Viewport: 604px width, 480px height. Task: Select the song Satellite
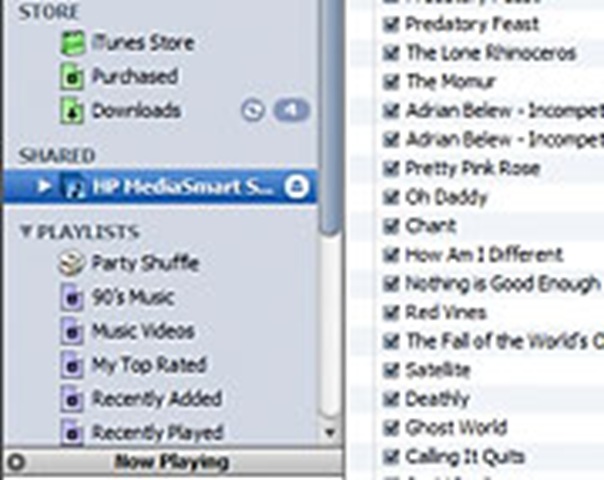click(x=438, y=370)
